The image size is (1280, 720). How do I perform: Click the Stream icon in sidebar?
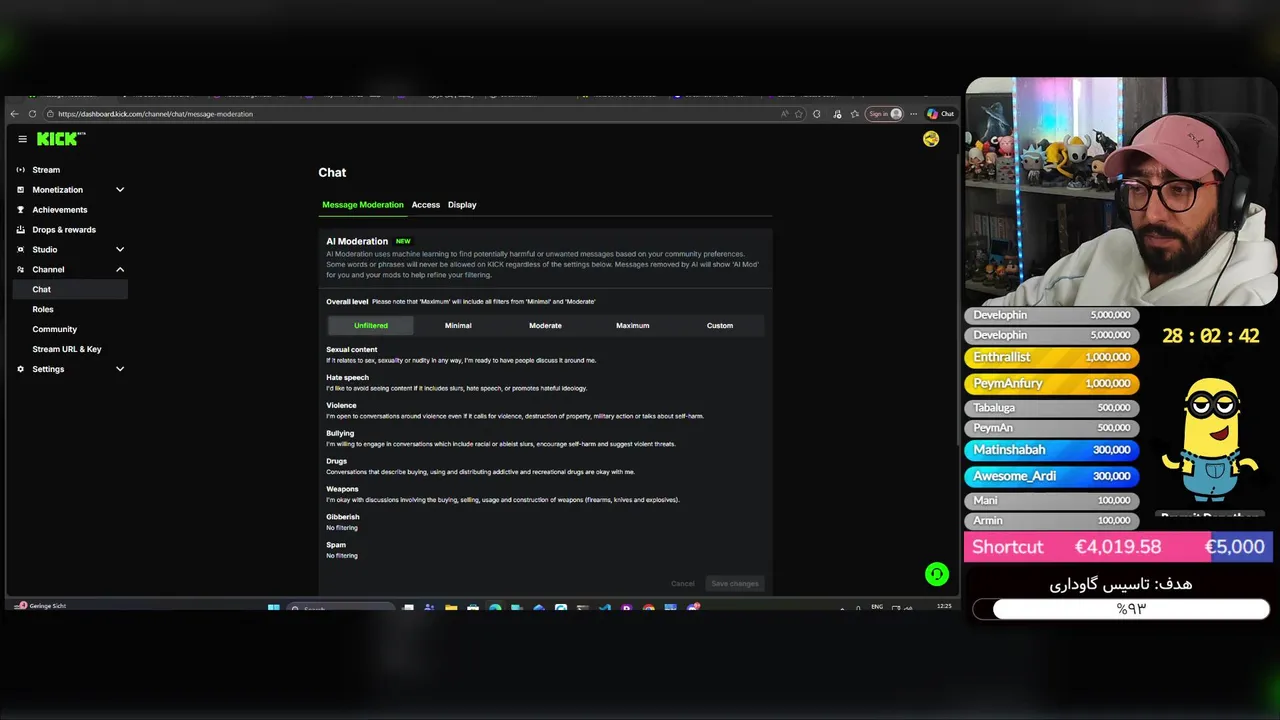point(21,170)
